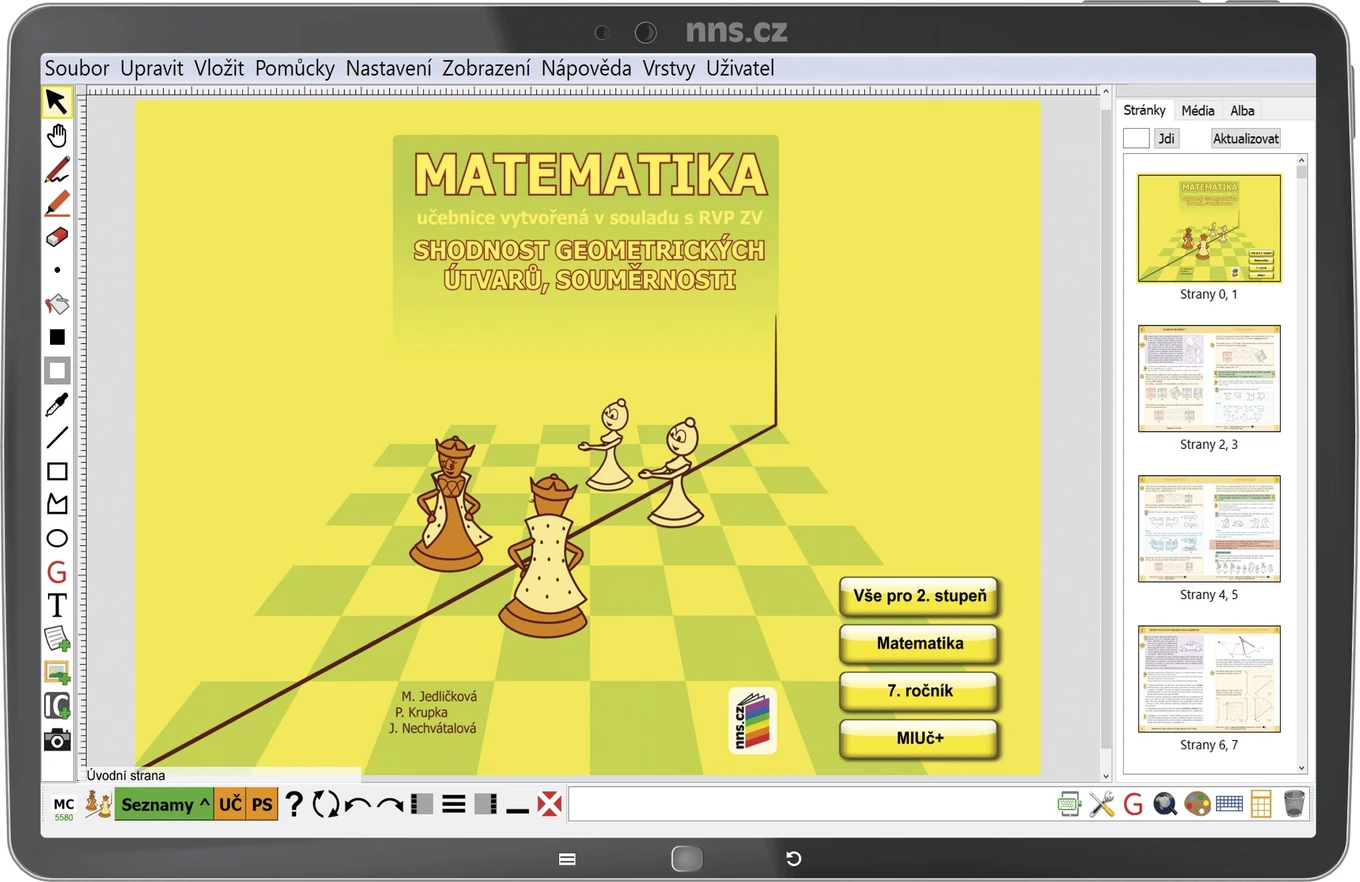Select the paint bucket fill tool

(57, 303)
